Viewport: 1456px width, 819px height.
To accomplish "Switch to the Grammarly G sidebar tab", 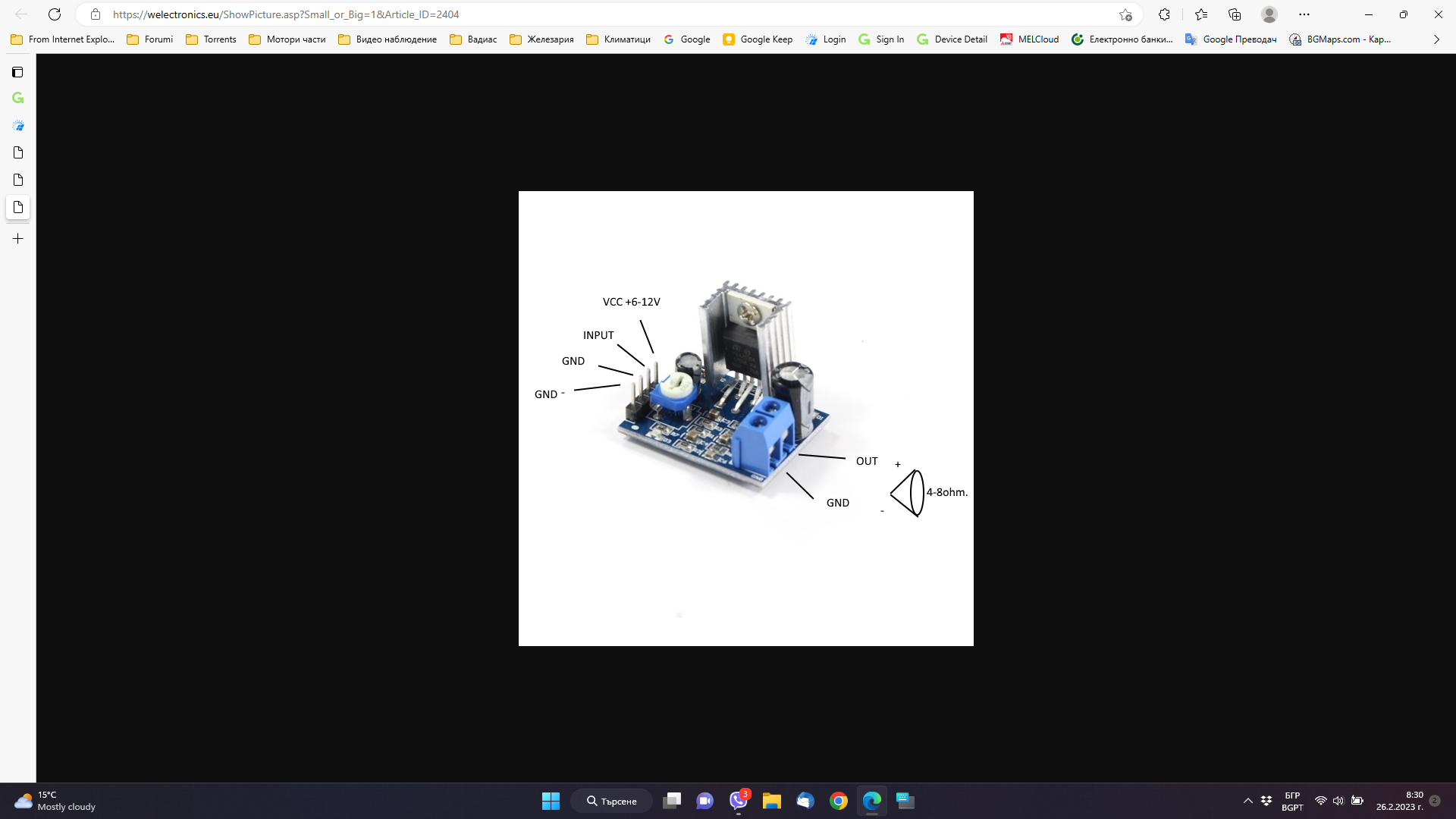I will click(18, 98).
